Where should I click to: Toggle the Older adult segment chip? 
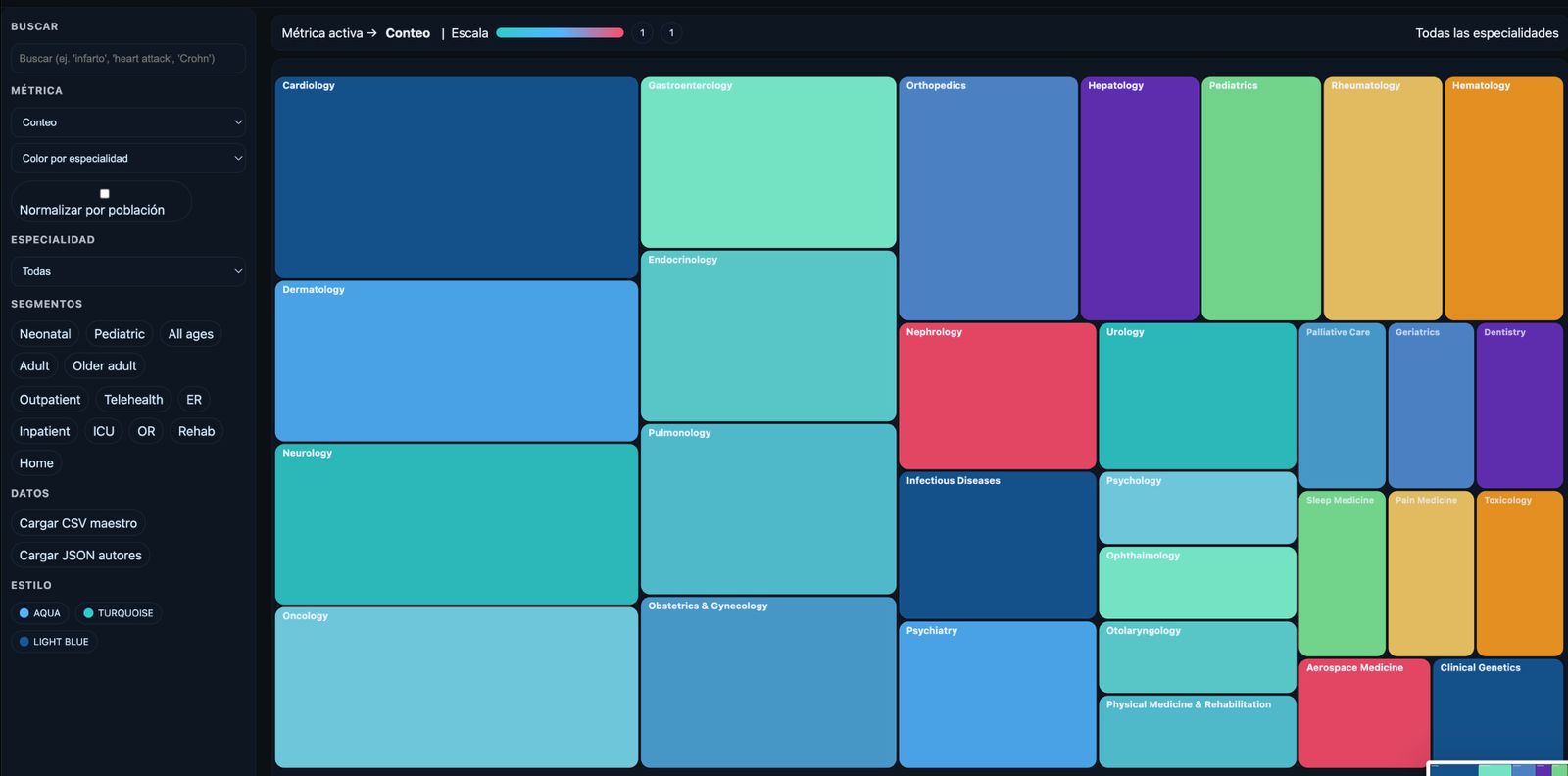point(105,366)
